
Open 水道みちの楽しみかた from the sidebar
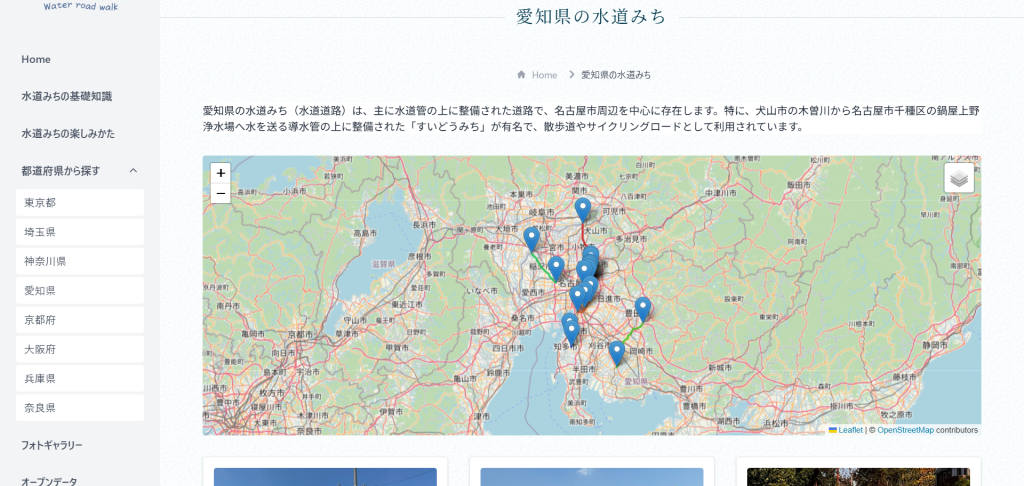click(x=68, y=134)
